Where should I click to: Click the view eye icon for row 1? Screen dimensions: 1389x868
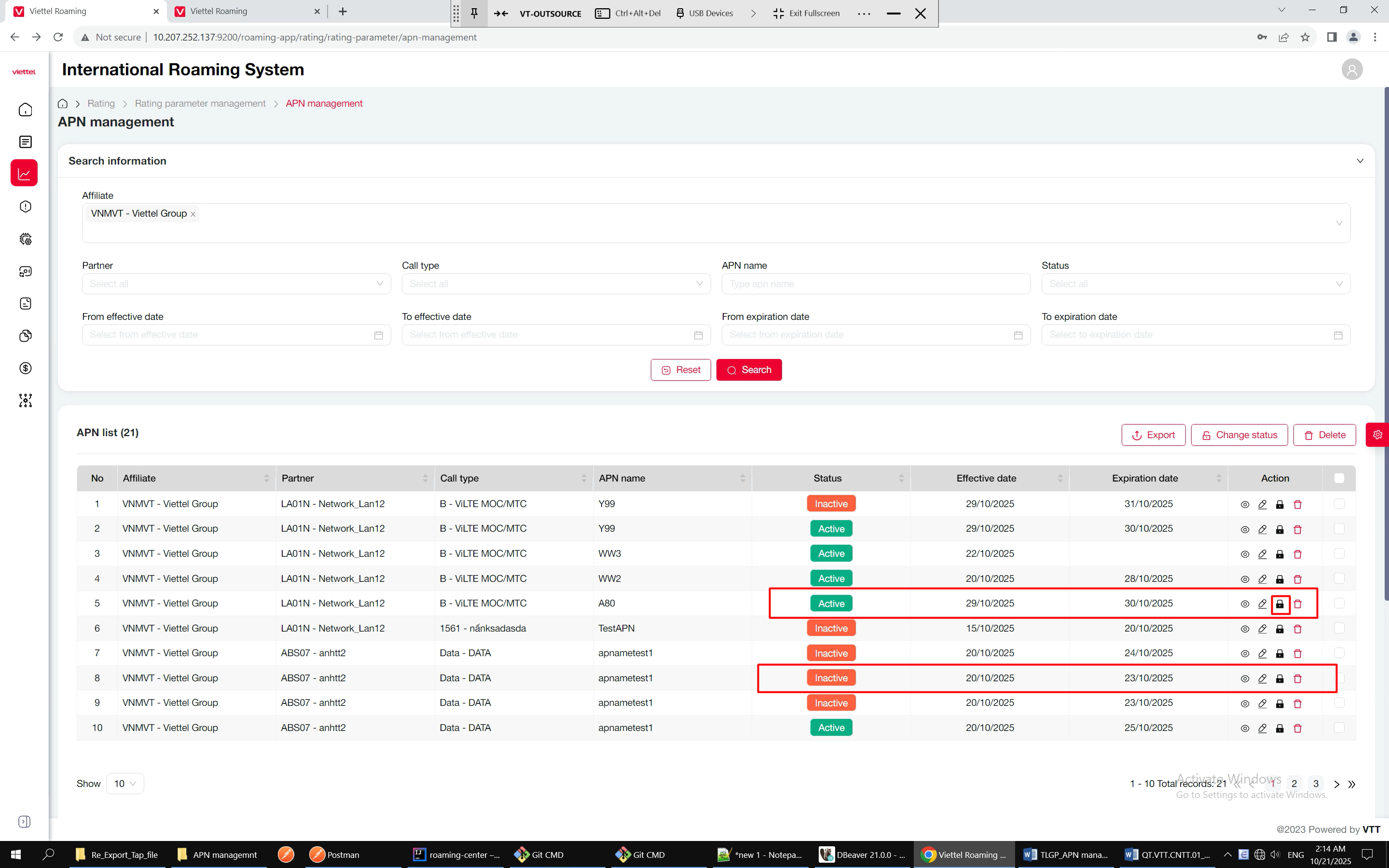click(1244, 505)
